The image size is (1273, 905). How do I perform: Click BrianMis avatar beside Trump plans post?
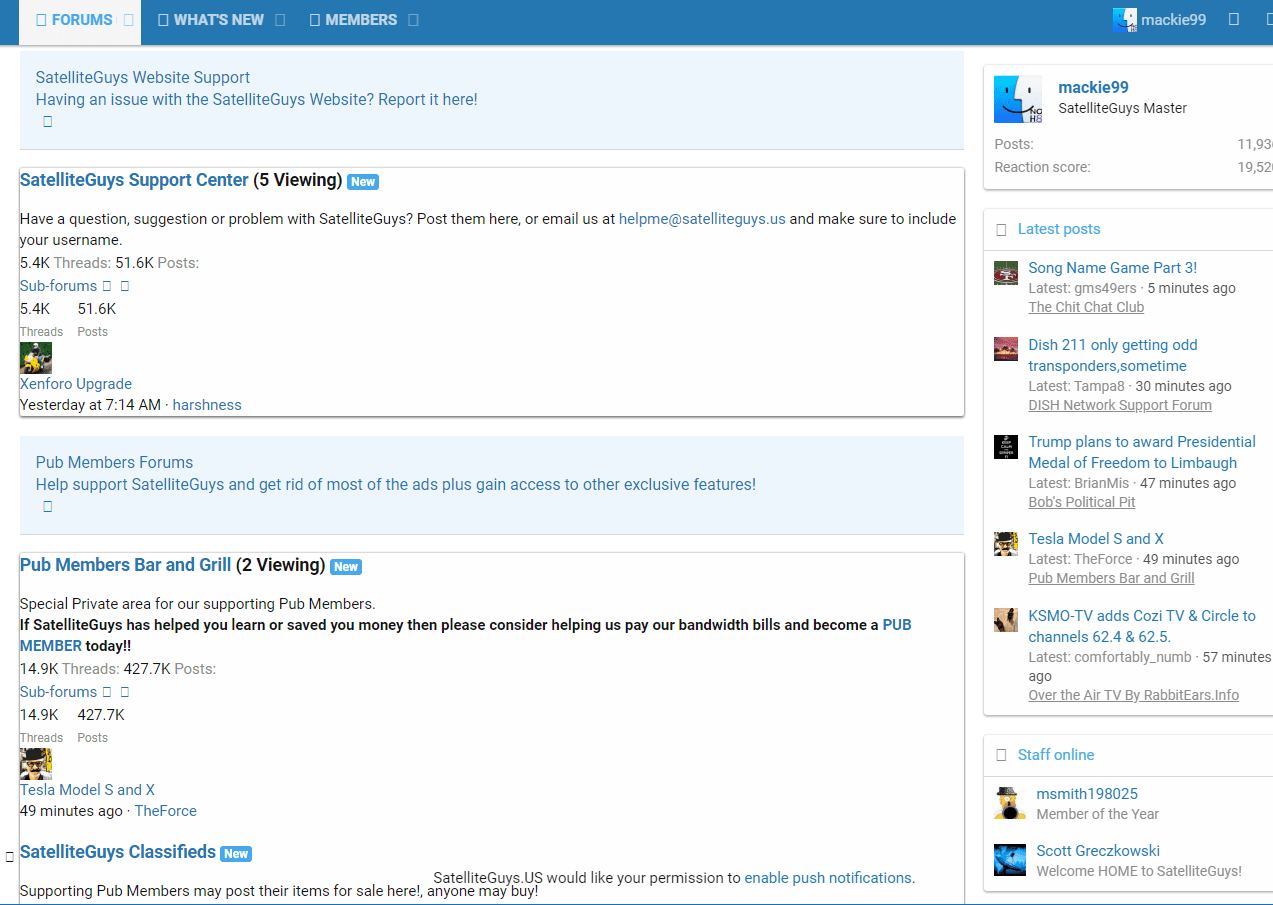1005,446
